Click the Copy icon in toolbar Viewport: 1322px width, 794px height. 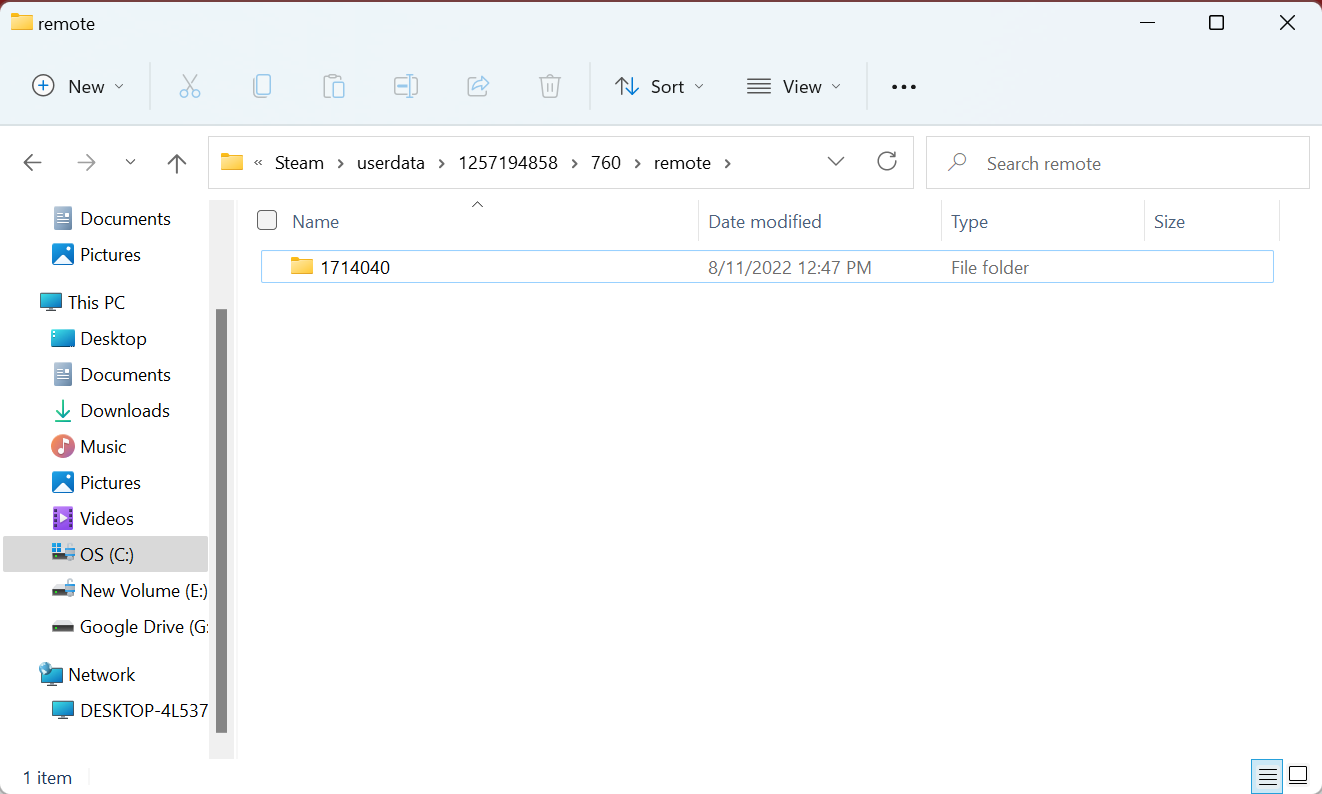click(262, 86)
